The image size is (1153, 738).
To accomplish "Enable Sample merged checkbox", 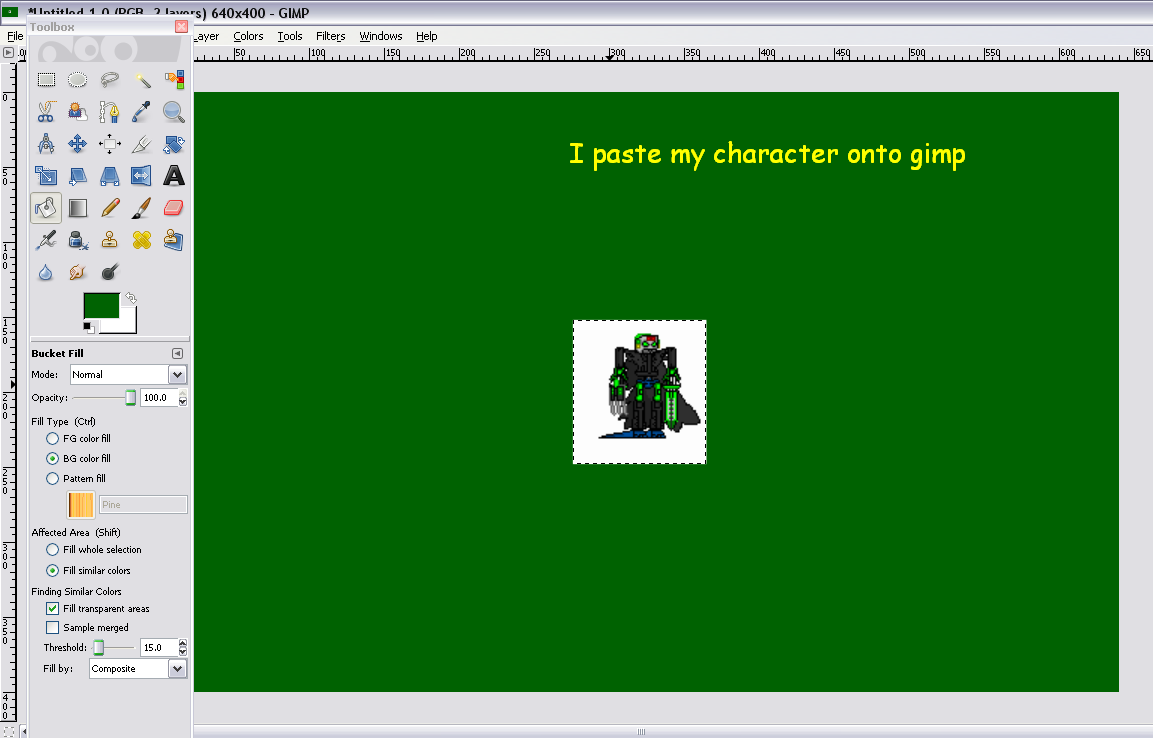I will pos(53,628).
